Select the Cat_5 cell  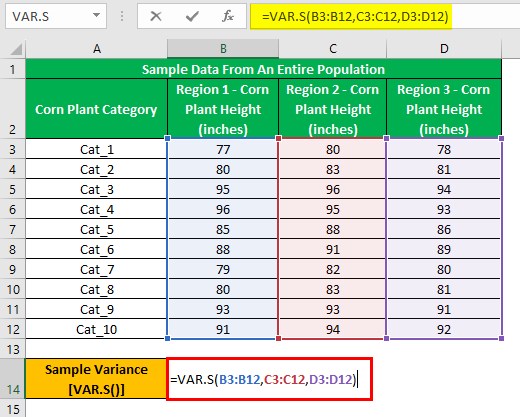[96, 229]
